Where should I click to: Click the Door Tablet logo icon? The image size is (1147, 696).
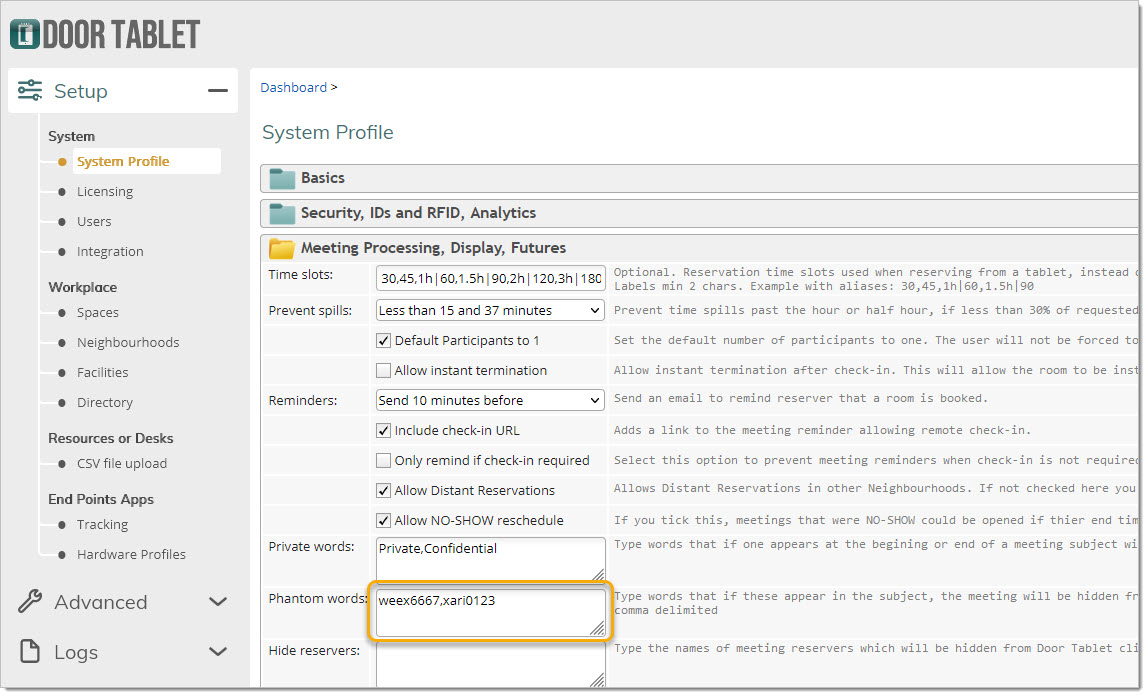coord(24,34)
